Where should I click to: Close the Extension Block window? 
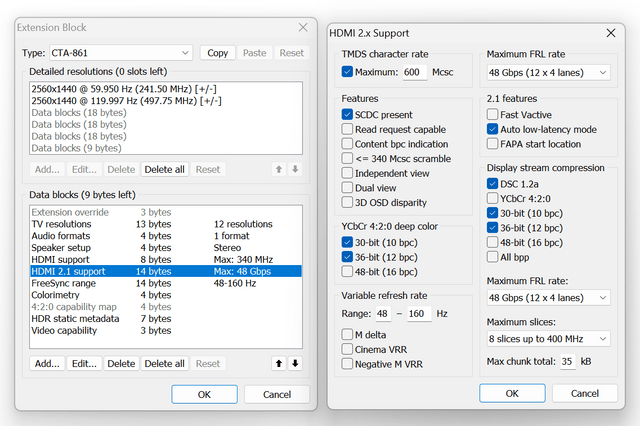303,27
